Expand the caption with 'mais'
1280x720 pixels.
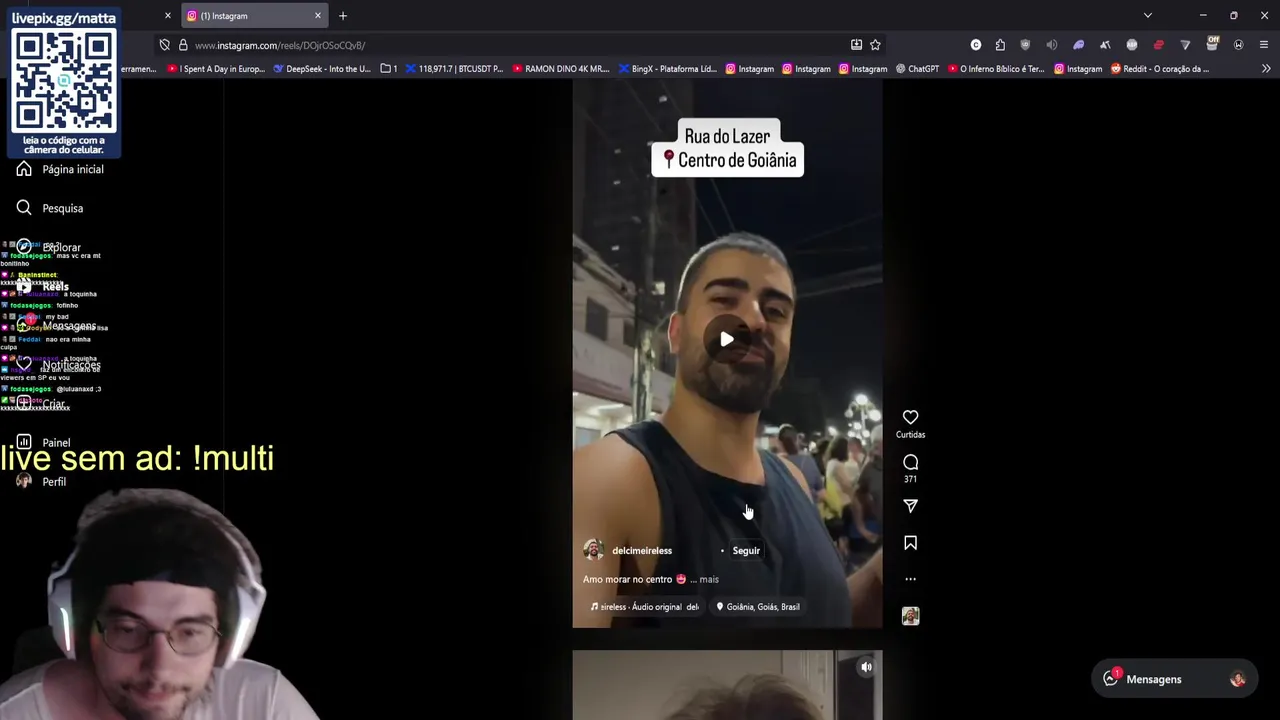709,579
